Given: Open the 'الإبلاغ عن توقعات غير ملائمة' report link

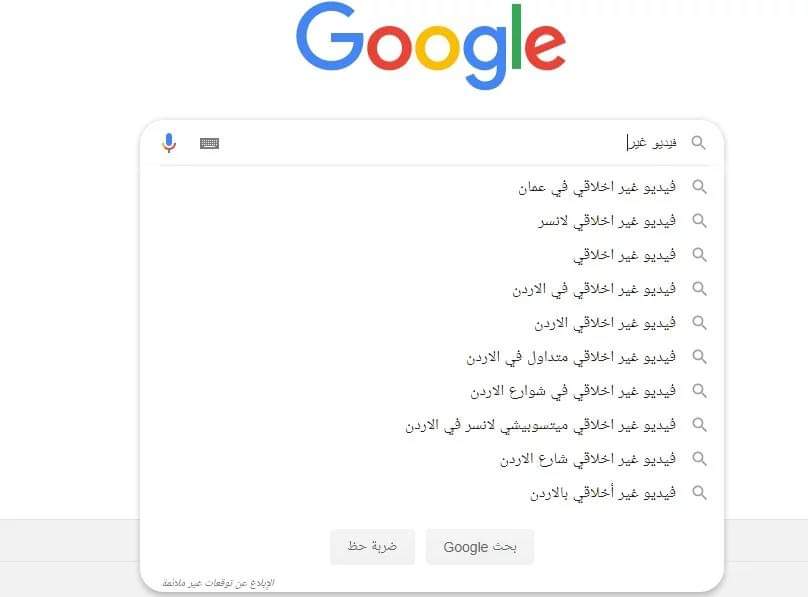Looking at the screenshot, I should (219, 582).
